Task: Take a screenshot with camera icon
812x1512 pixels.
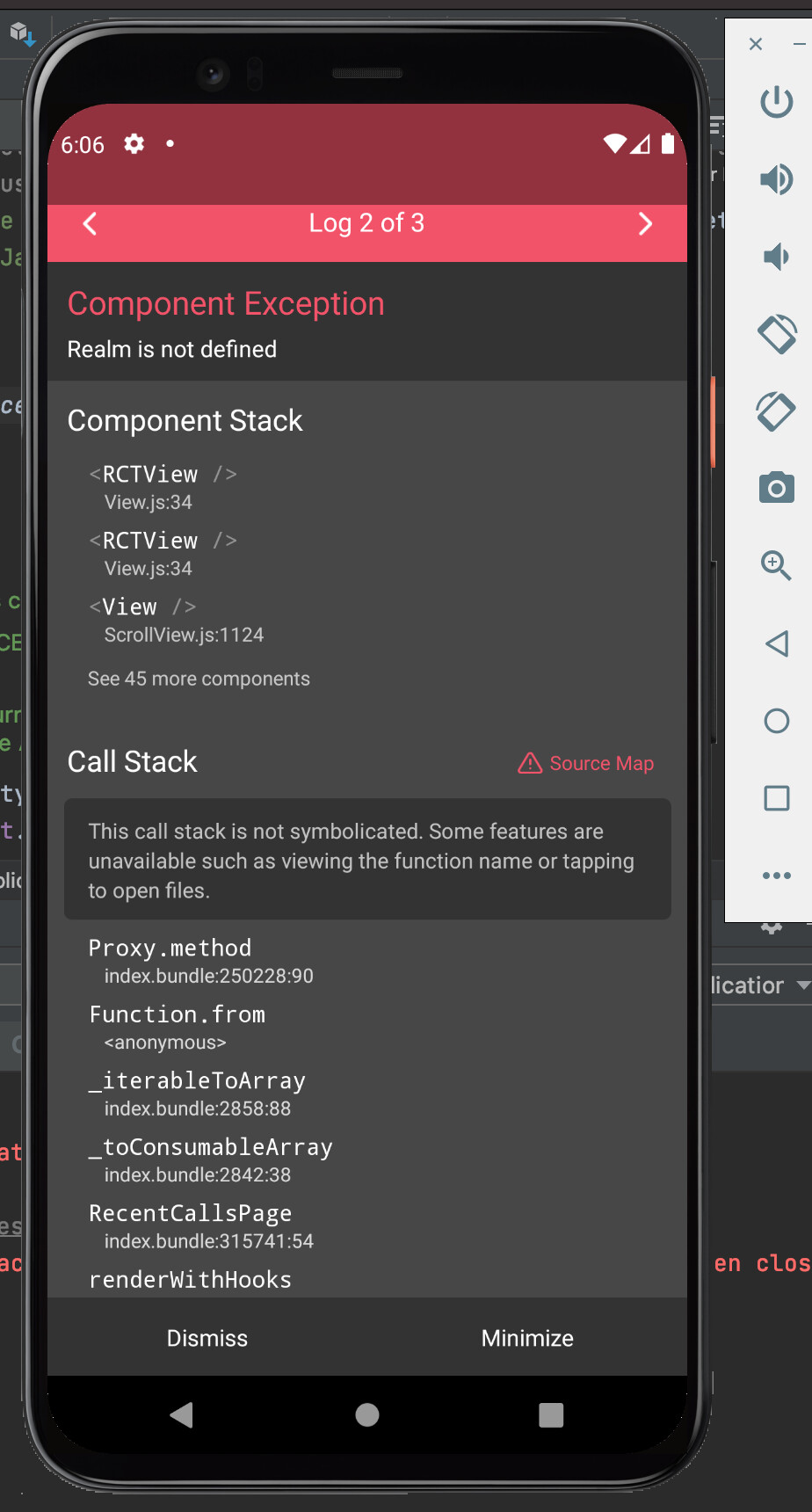Action: click(776, 488)
